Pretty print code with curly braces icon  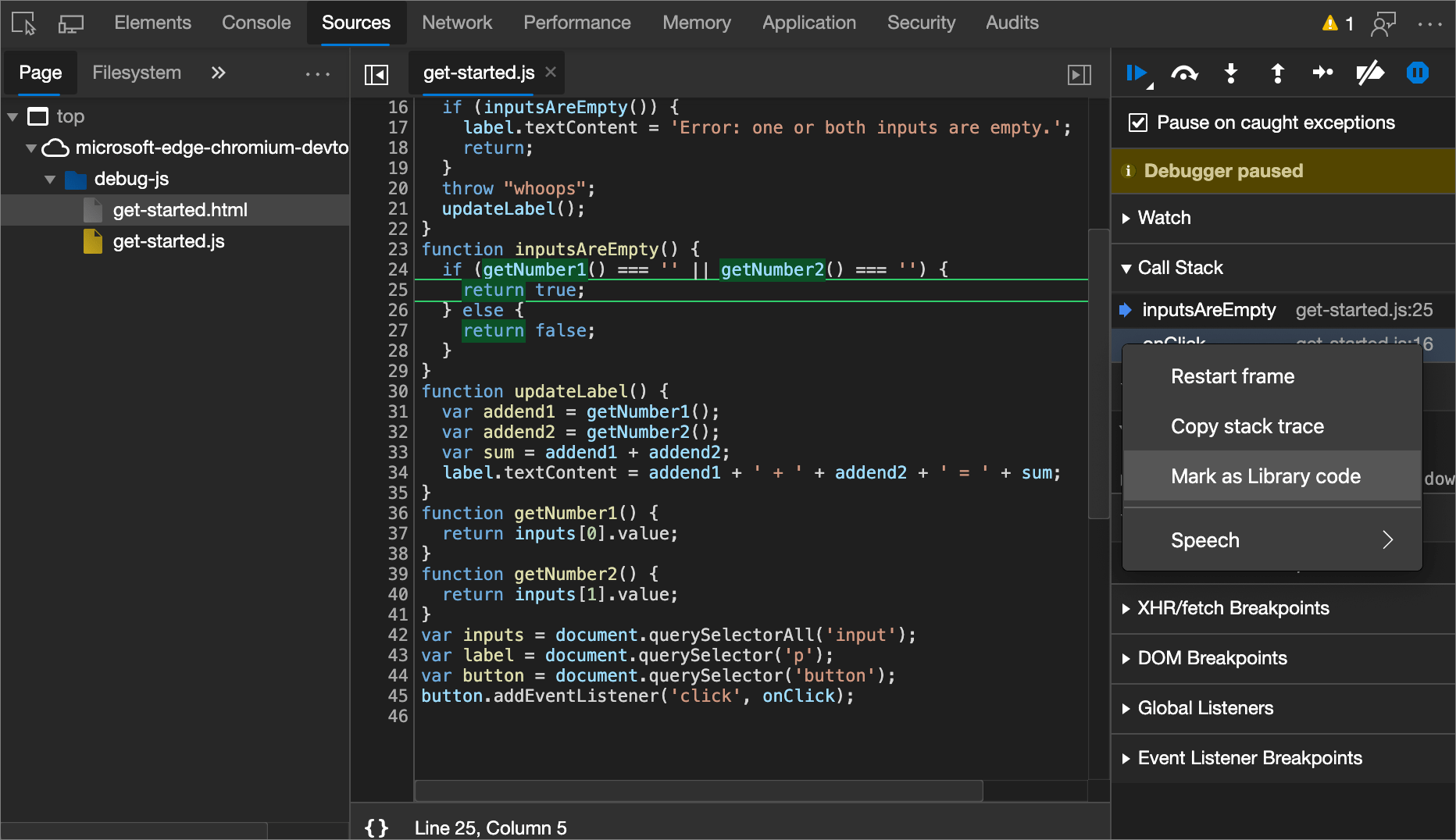(x=376, y=828)
